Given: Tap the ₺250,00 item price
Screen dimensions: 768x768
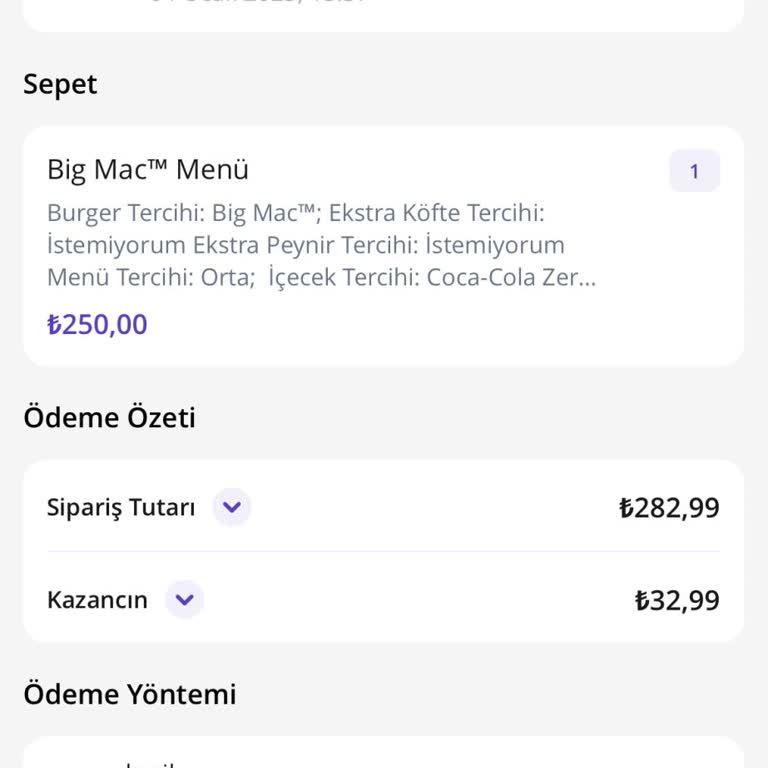Looking at the screenshot, I should [x=97, y=325].
